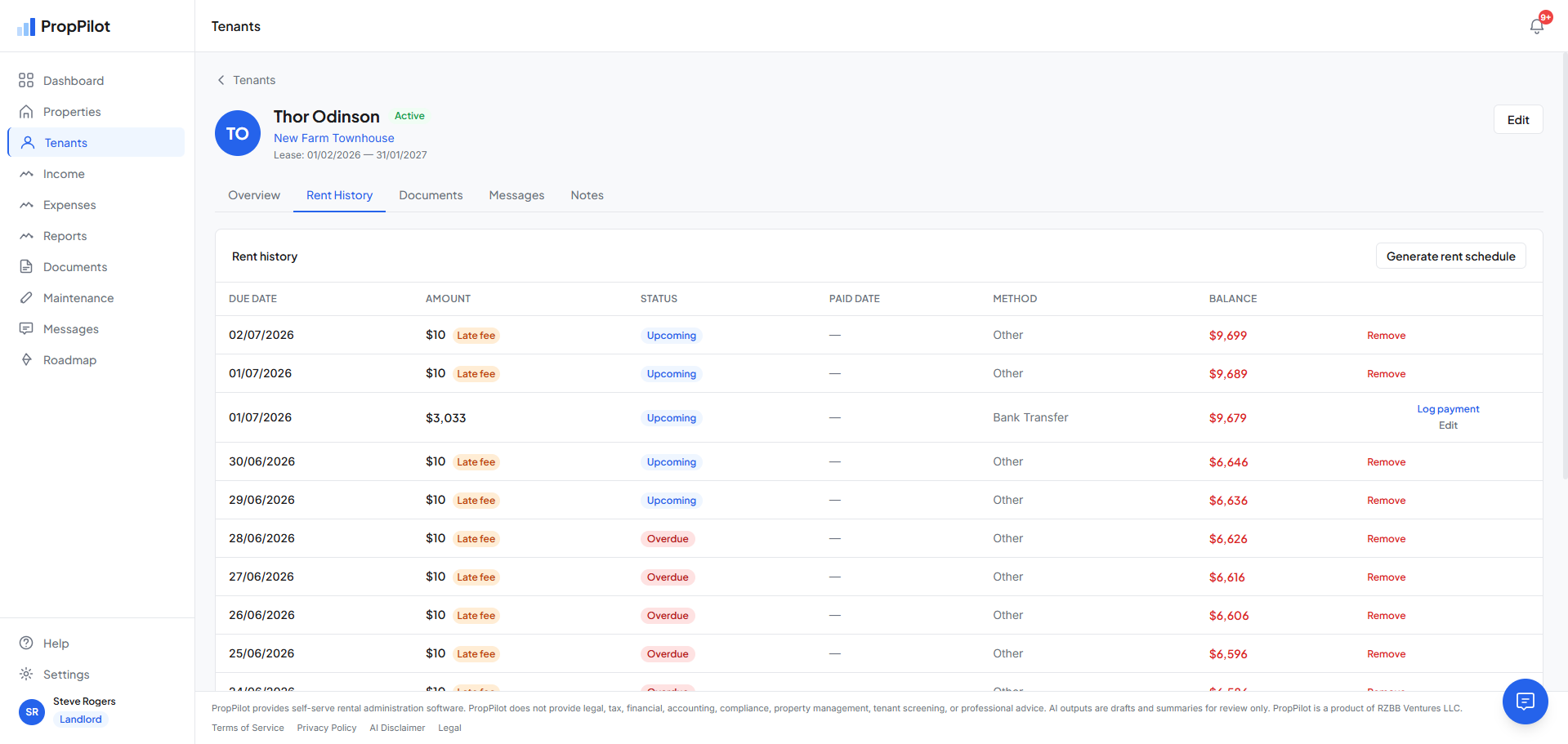This screenshot has width=1568, height=744.
Task: Click Generate rent schedule
Action: [1450, 256]
